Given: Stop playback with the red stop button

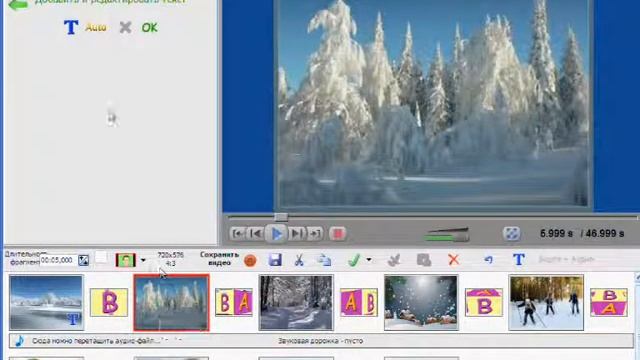Looking at the screenshot, I should pyautogui.click(x=338, y=234).
